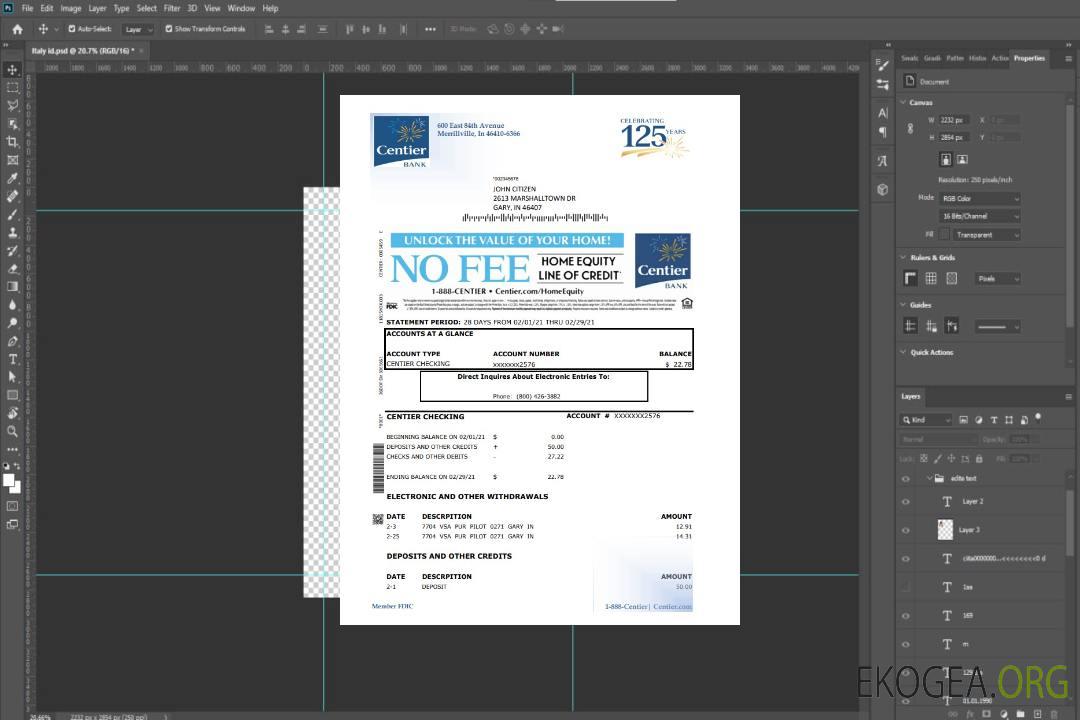Collapse the Canvas section
This screenshot has height=720, width=1080.
coord(903,102)
